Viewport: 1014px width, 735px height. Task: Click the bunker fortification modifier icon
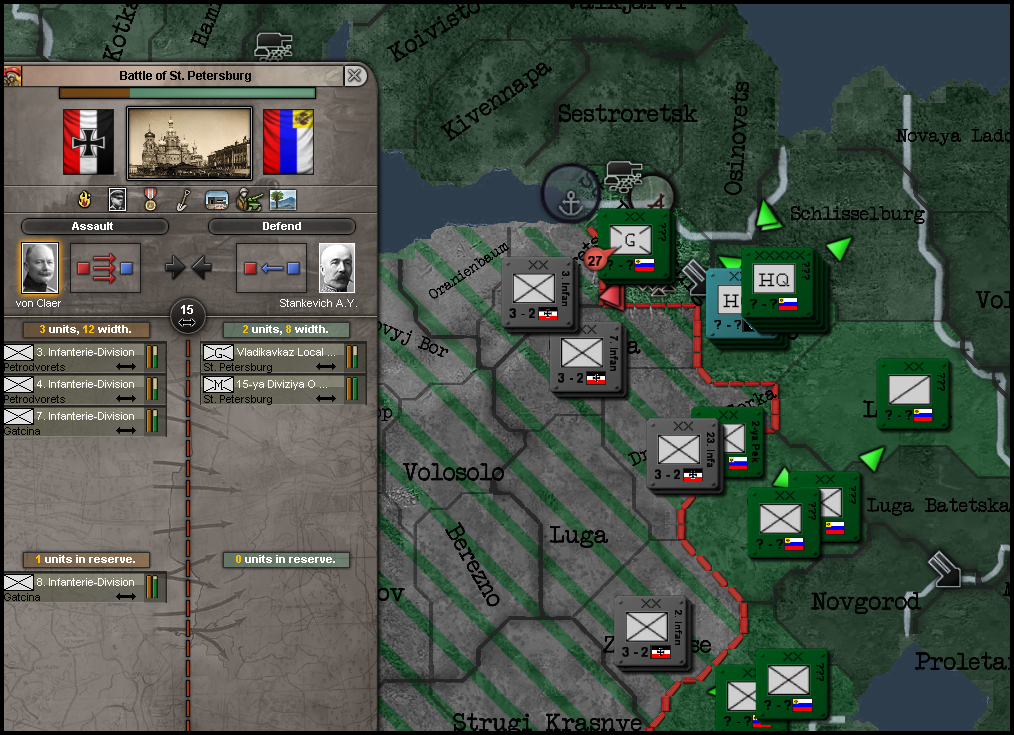(217, 200)
